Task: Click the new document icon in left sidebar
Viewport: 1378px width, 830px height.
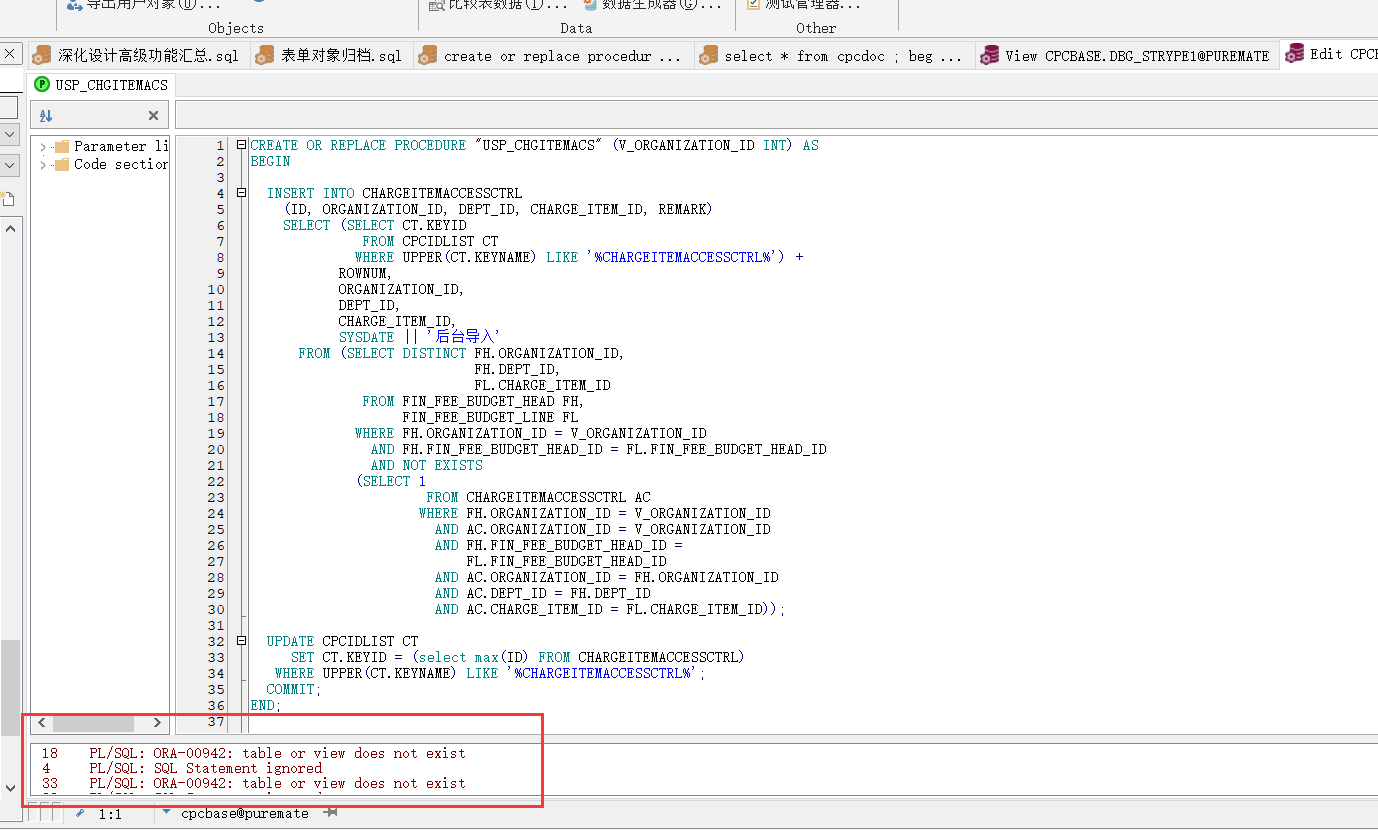Action: [x=7, y=199]
